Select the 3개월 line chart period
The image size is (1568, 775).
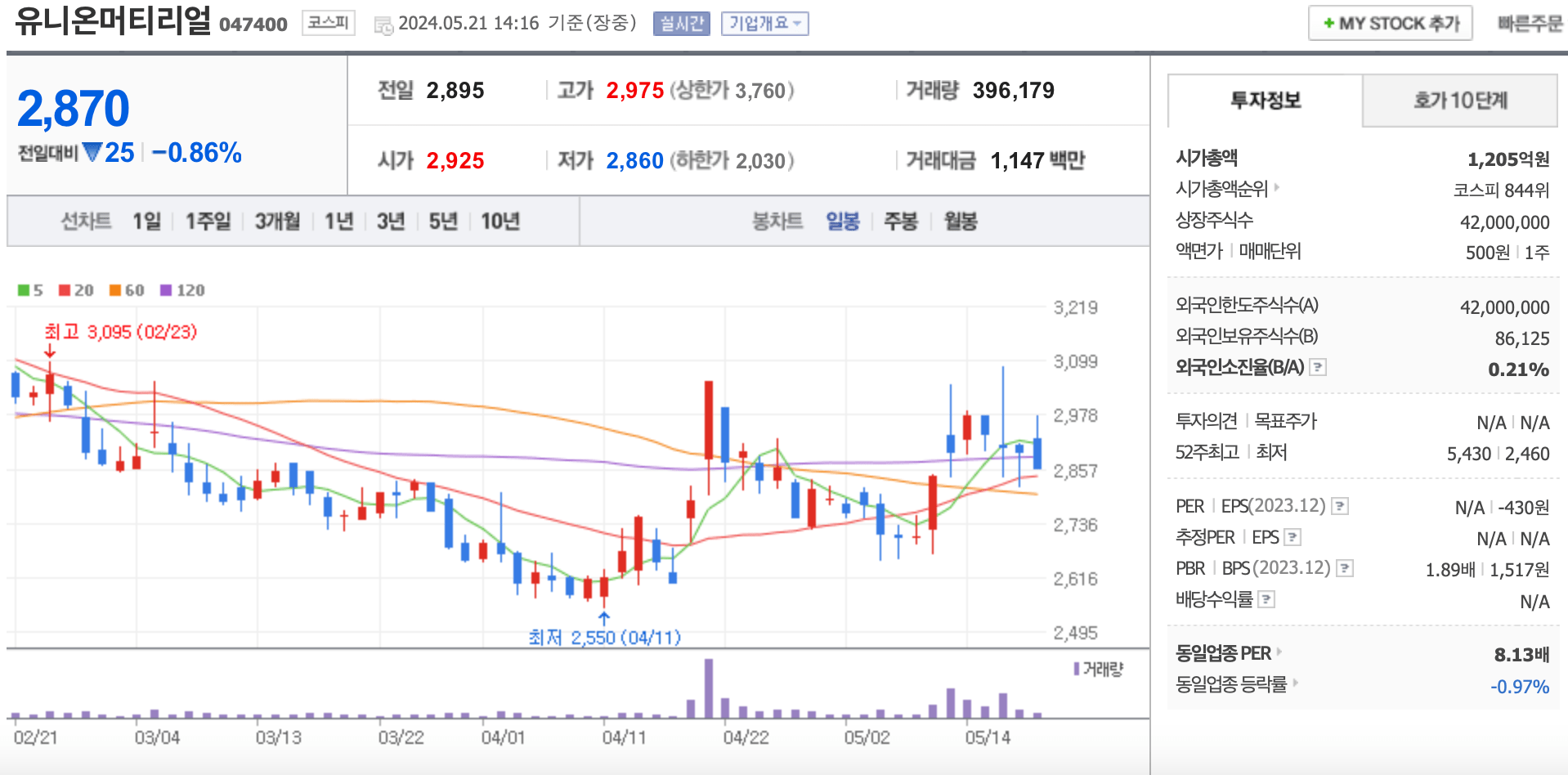click(277, 222)
